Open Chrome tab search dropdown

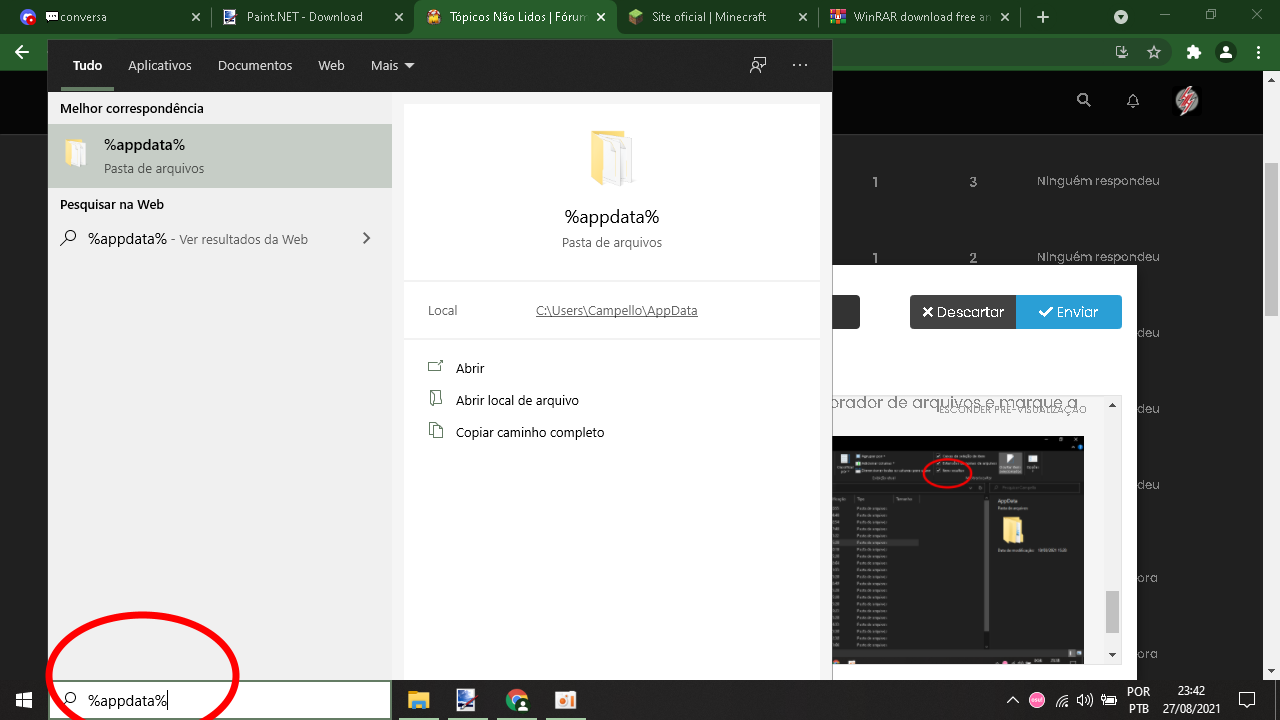[1121, 17]
